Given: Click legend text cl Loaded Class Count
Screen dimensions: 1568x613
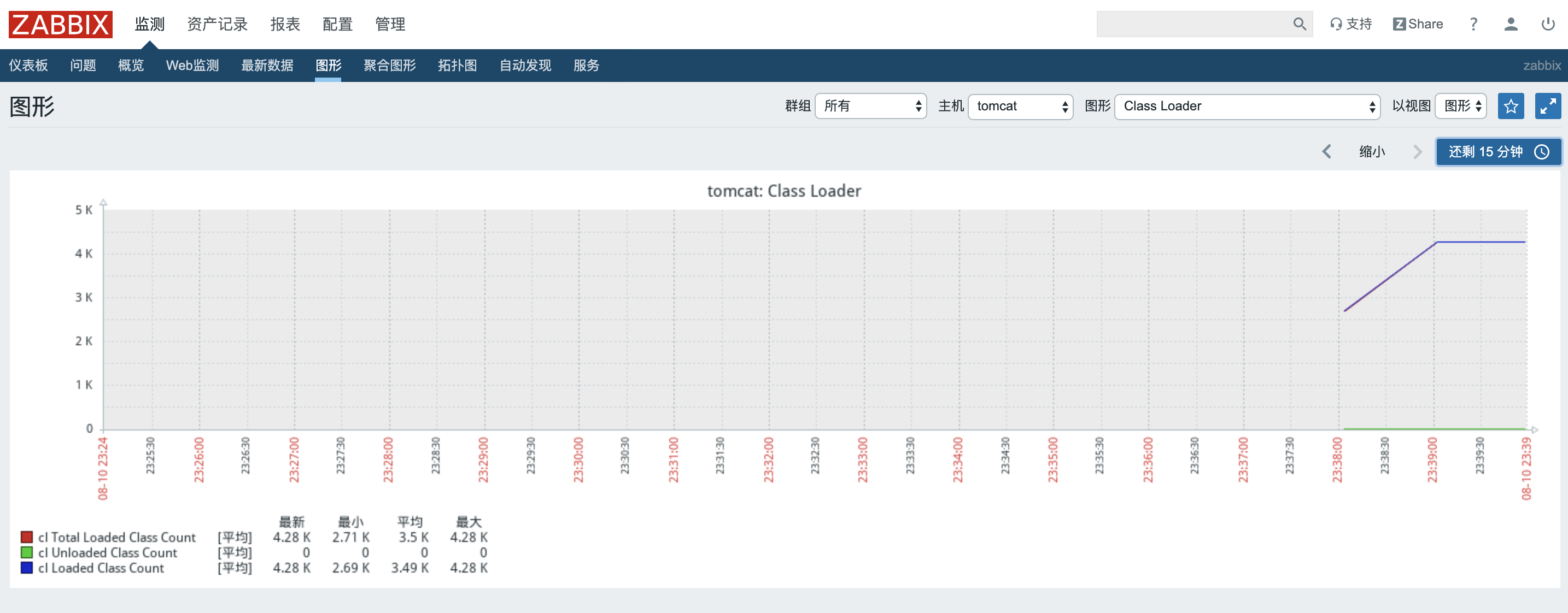Looking at the screenshot, I should click(101, 568).
